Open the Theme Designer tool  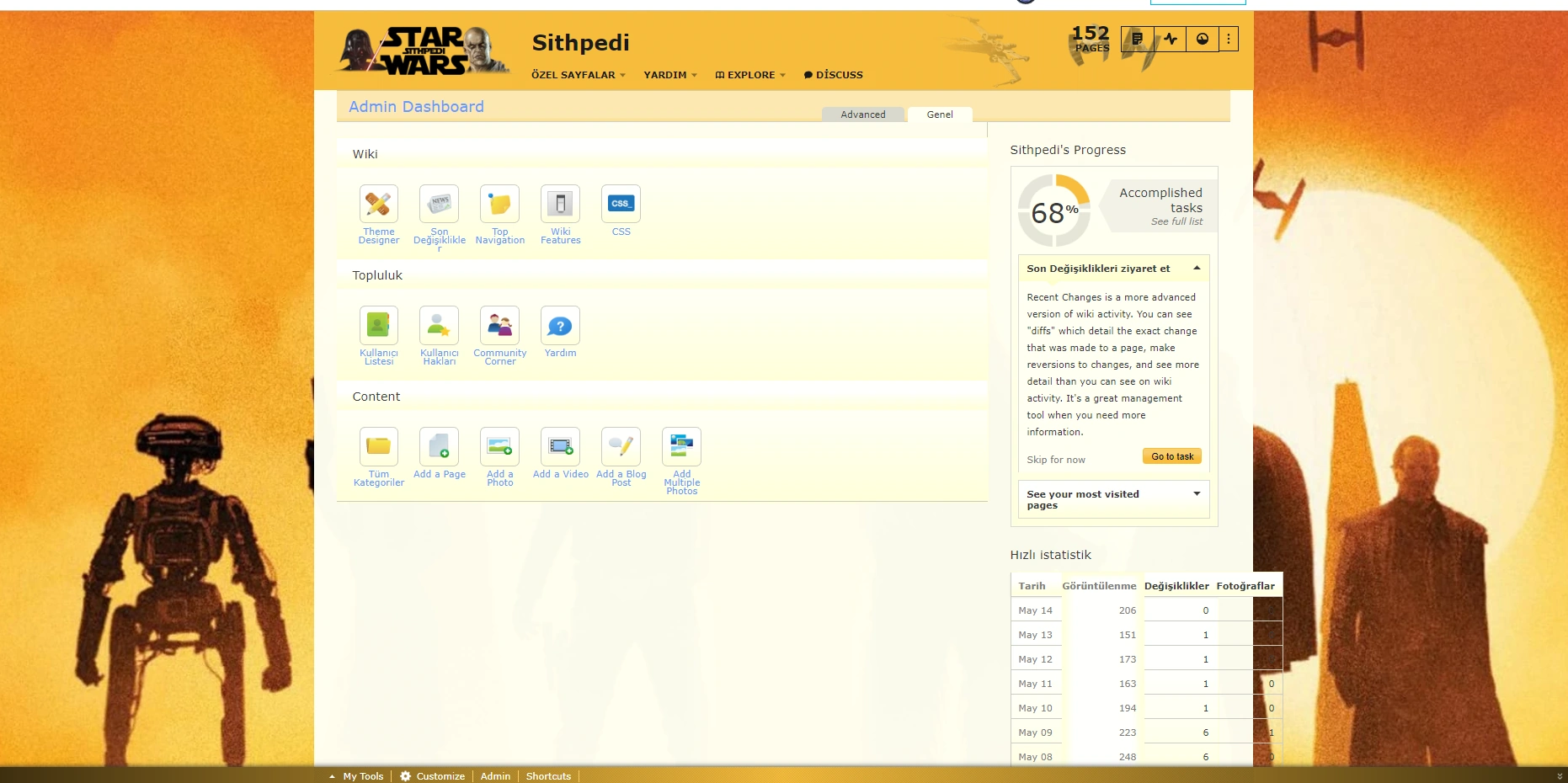(378, 204)
